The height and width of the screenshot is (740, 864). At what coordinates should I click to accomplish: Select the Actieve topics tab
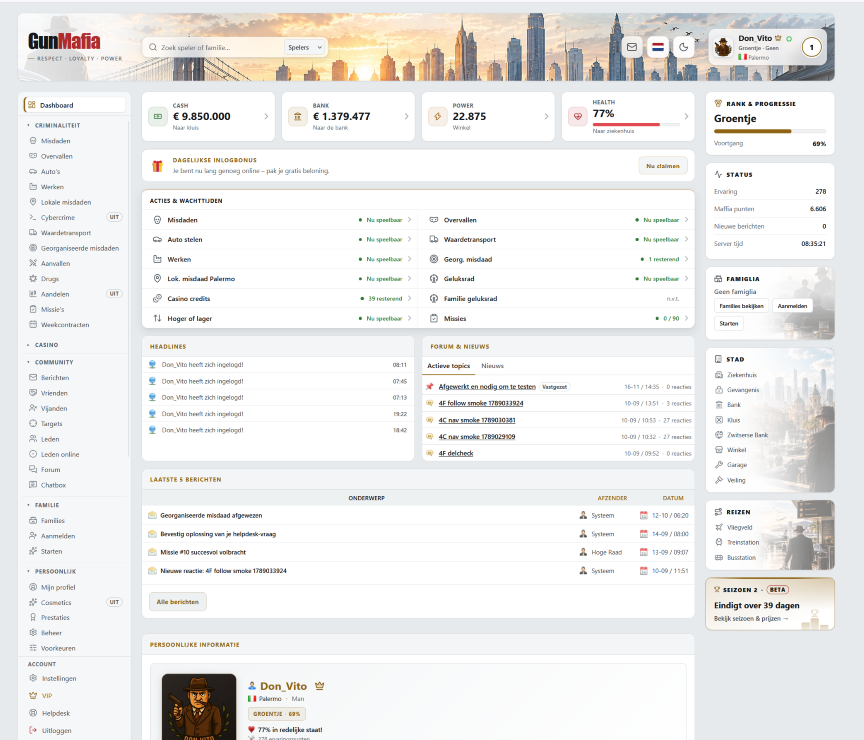[449, 366]
